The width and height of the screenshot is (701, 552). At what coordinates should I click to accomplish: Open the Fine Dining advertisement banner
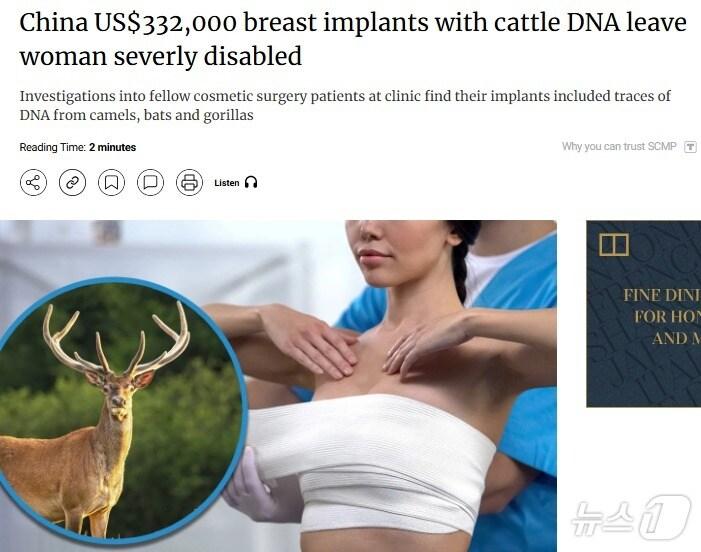pyautogui.click(x=644, y=314)
